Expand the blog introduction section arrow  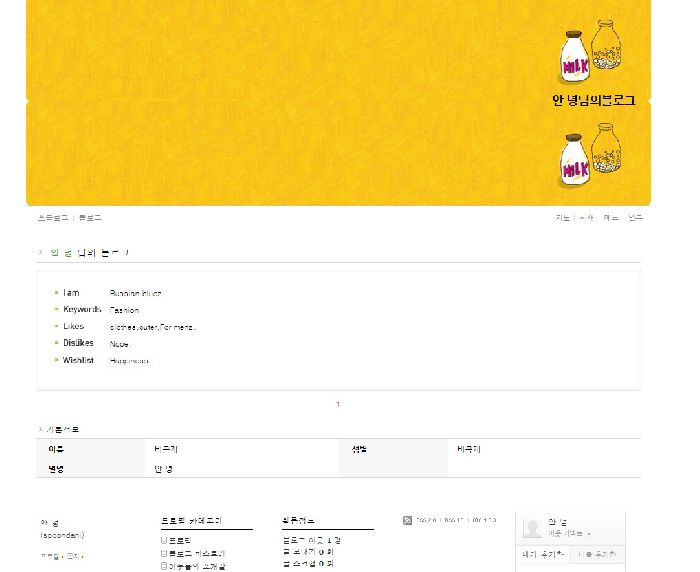[41, 253]
